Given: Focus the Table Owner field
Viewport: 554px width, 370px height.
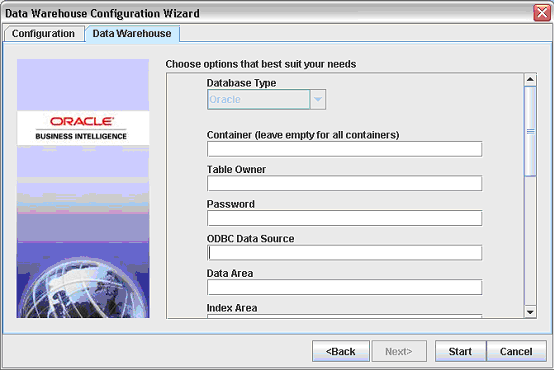Looking at the screenshot, I should tap(344, 183).
